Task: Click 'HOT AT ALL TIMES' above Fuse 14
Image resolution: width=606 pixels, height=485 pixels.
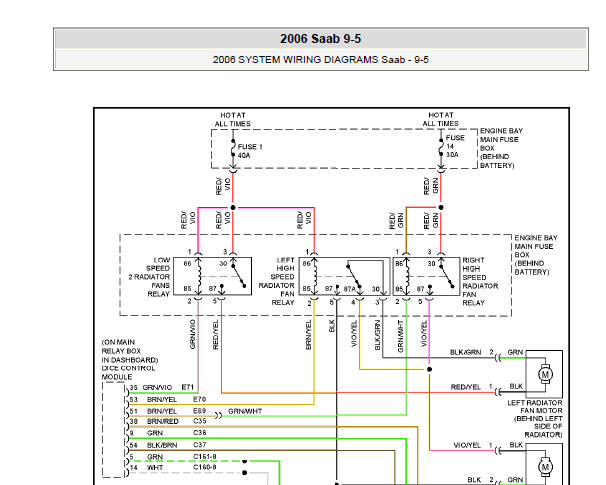Action: coord(441,119)
